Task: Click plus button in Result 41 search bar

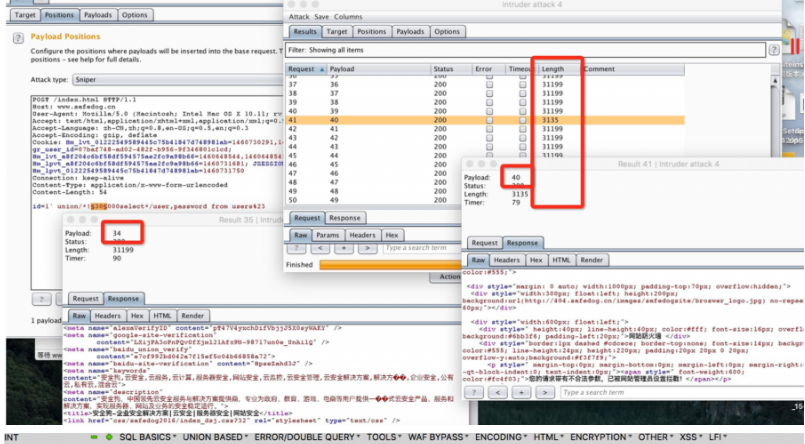Action: [x=521, y=393]
